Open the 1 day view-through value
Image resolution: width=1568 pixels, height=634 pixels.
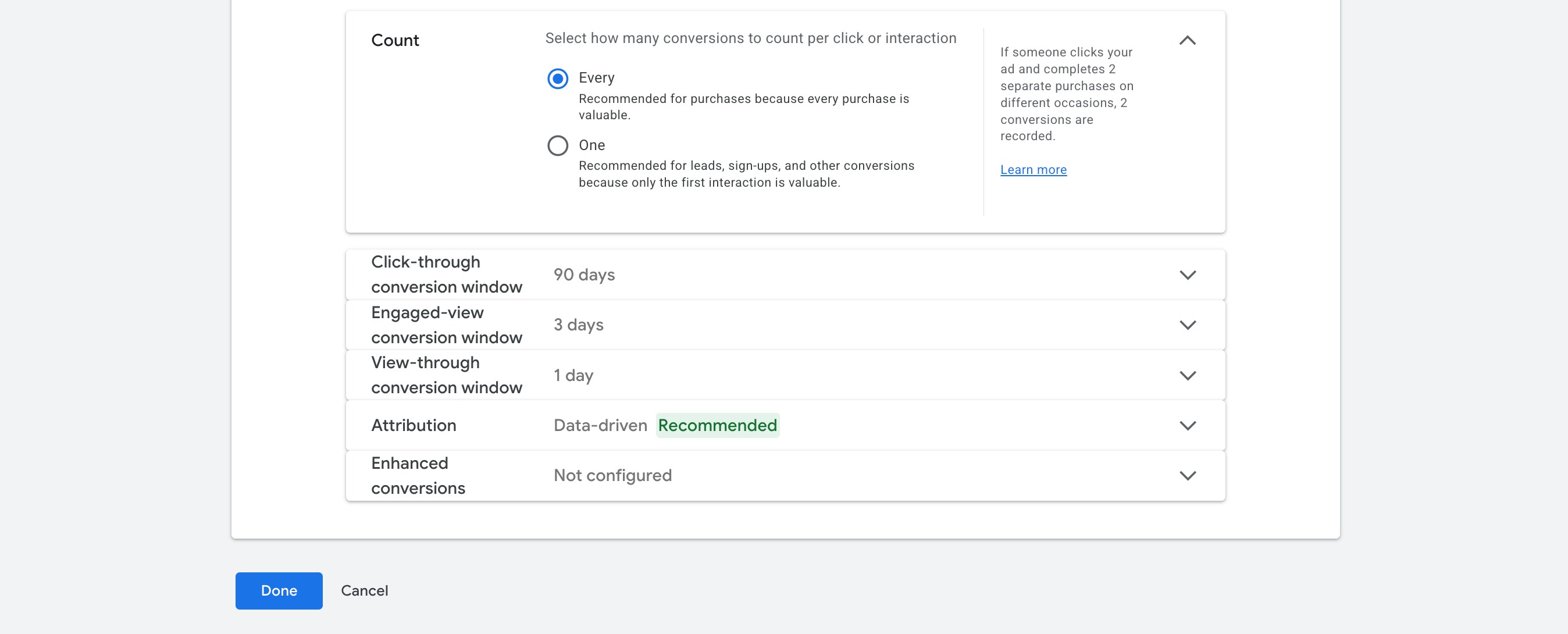pyautogui.click(x=573, y=375)
